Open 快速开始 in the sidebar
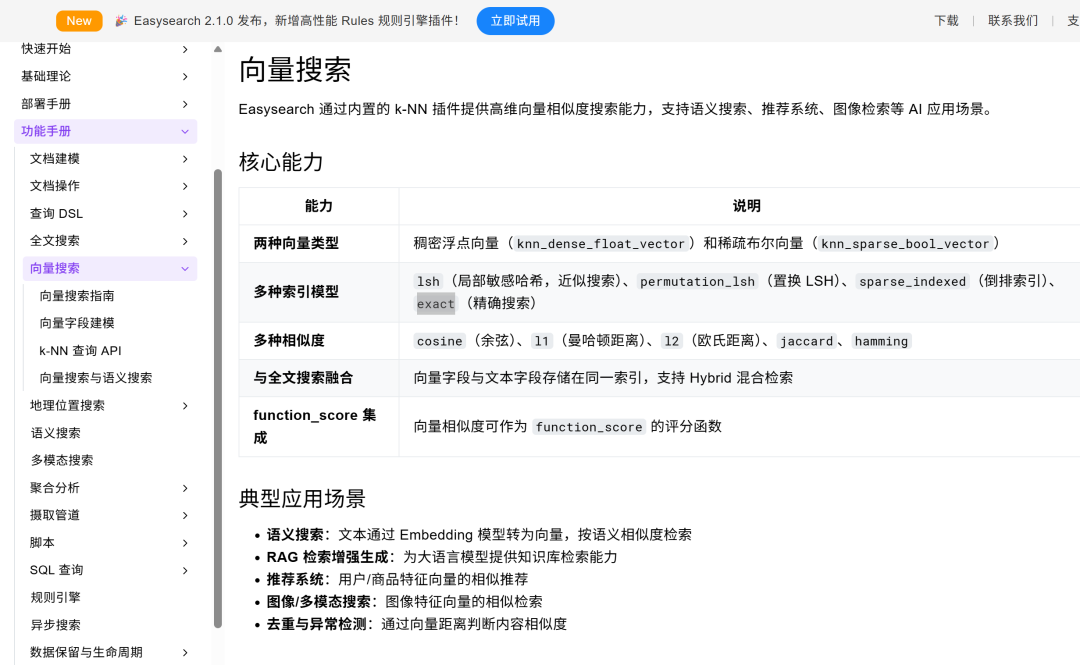Viewport: 1080px width, 665px height. (46, 49)
